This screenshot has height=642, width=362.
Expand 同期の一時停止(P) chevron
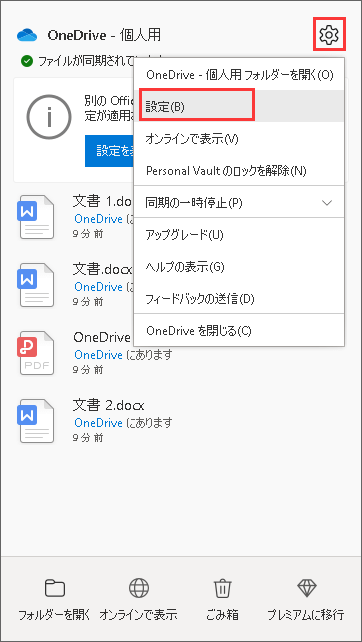pyautogui.click(x=327, y=203)
